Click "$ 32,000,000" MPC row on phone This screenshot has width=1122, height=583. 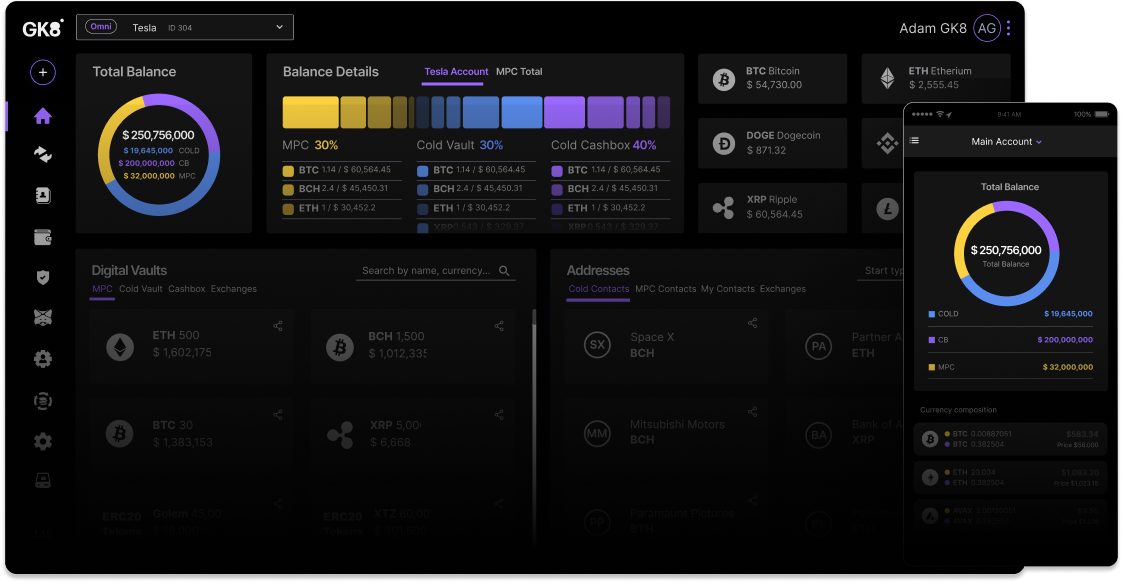point(1010,367)
